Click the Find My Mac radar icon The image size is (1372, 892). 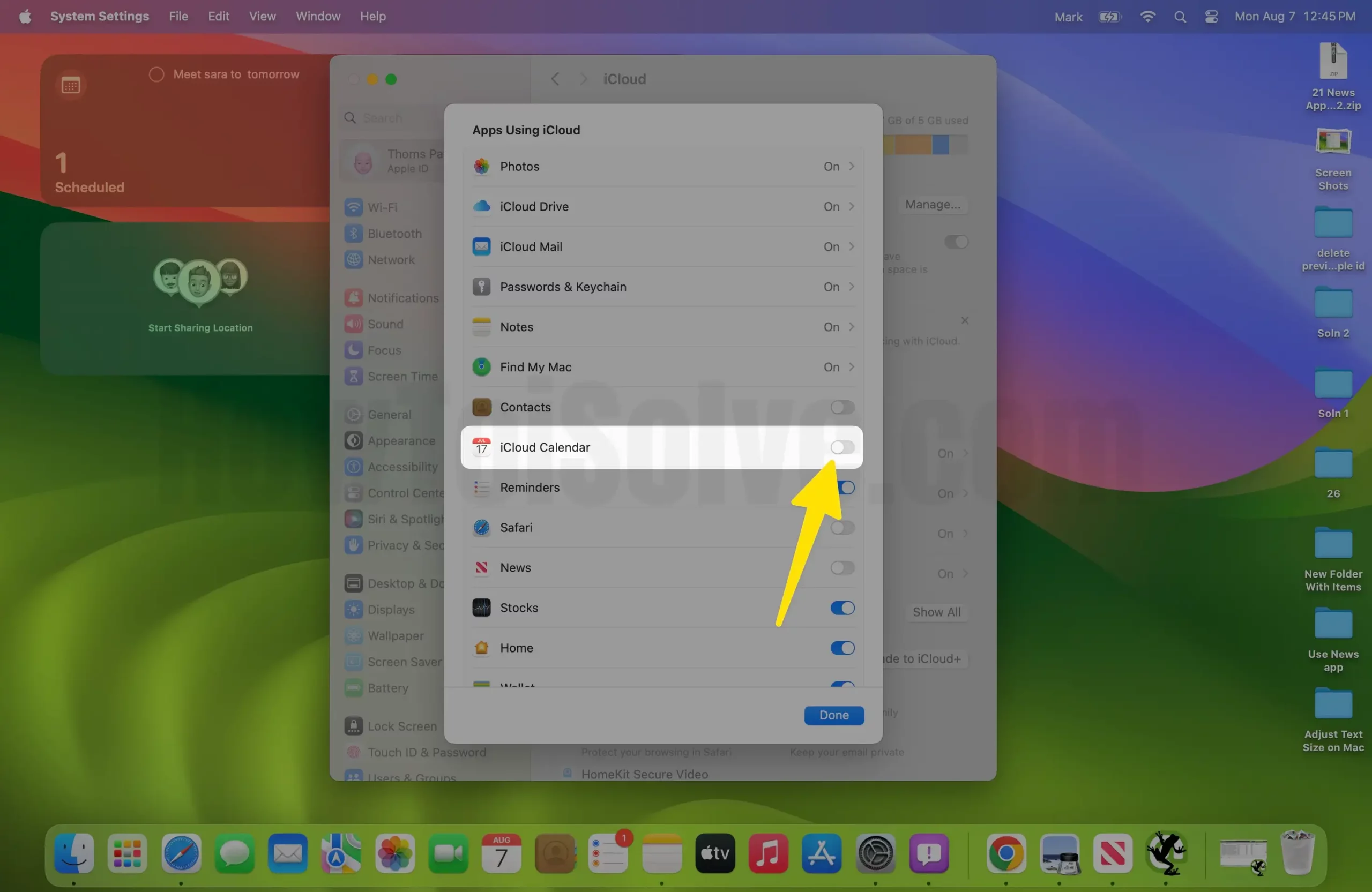tap(481, 367)
